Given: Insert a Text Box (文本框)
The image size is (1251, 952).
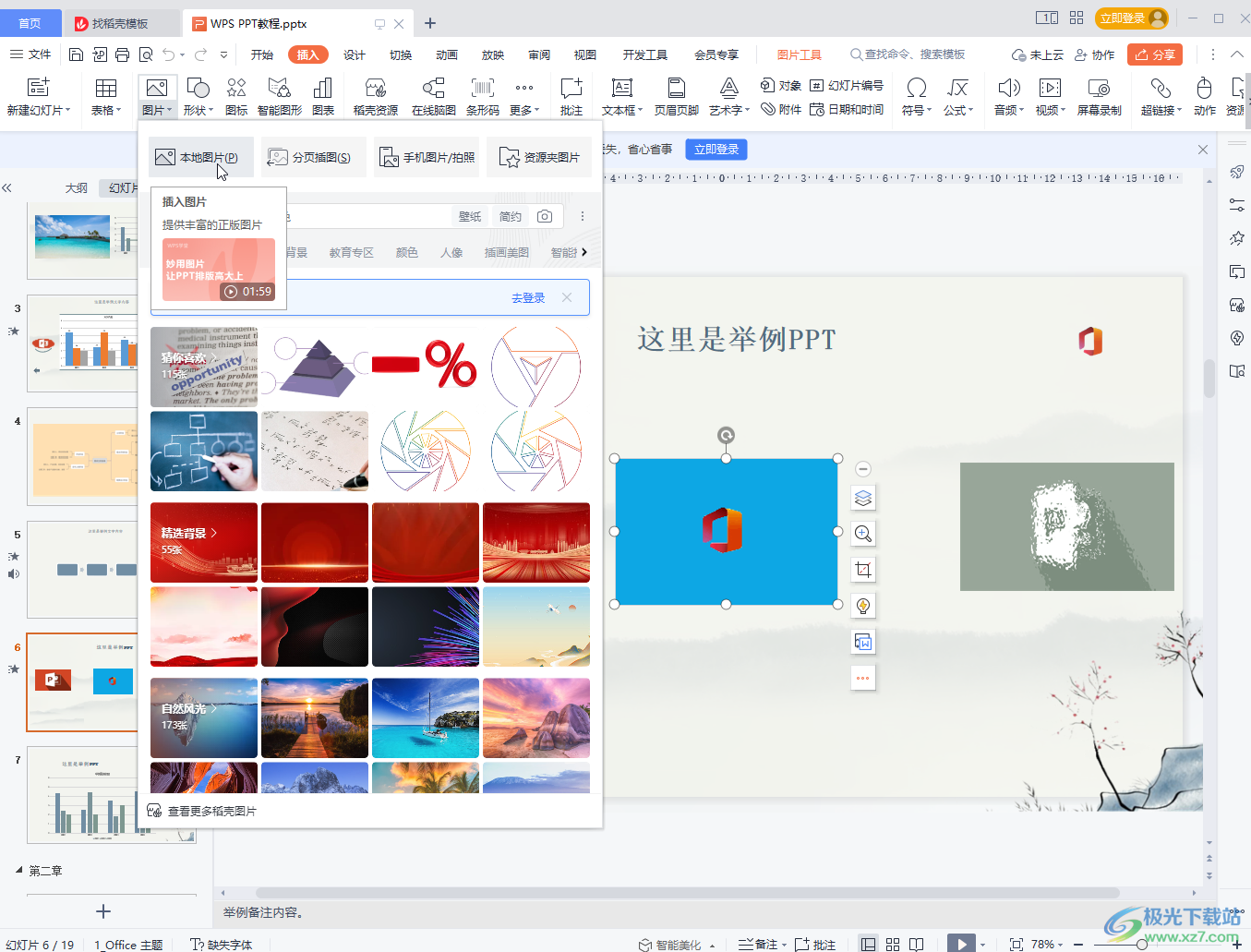Looking at the screenshot, I should 622,97.
